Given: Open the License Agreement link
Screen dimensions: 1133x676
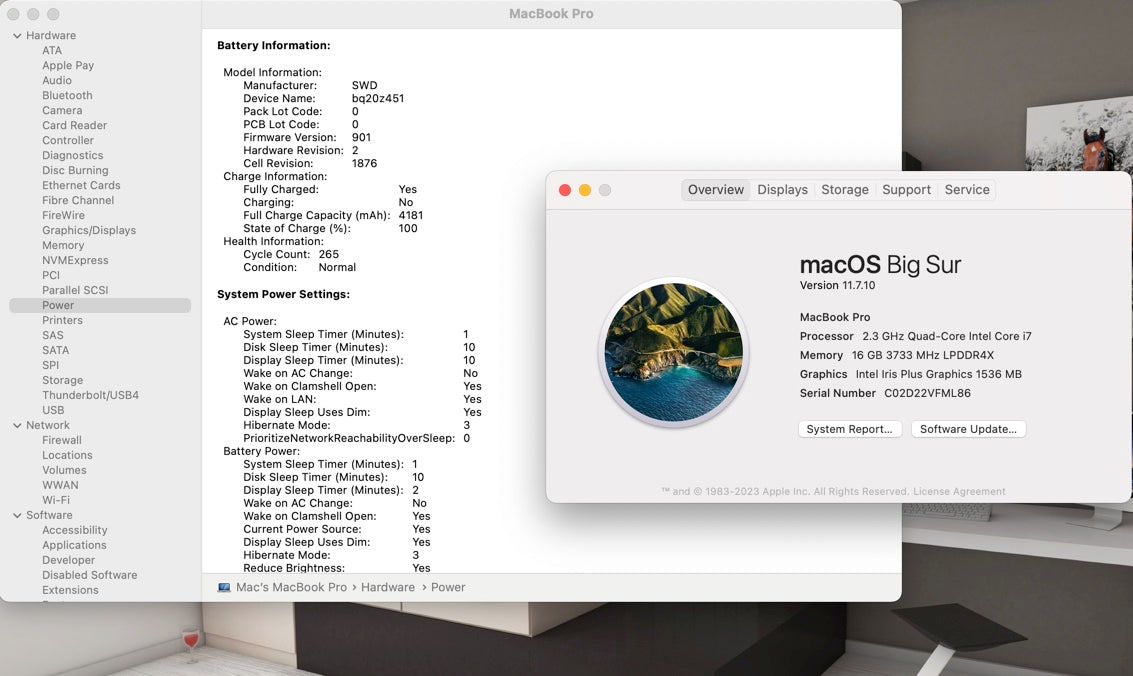Looking at the screenshot, I should tap(959, 492).
